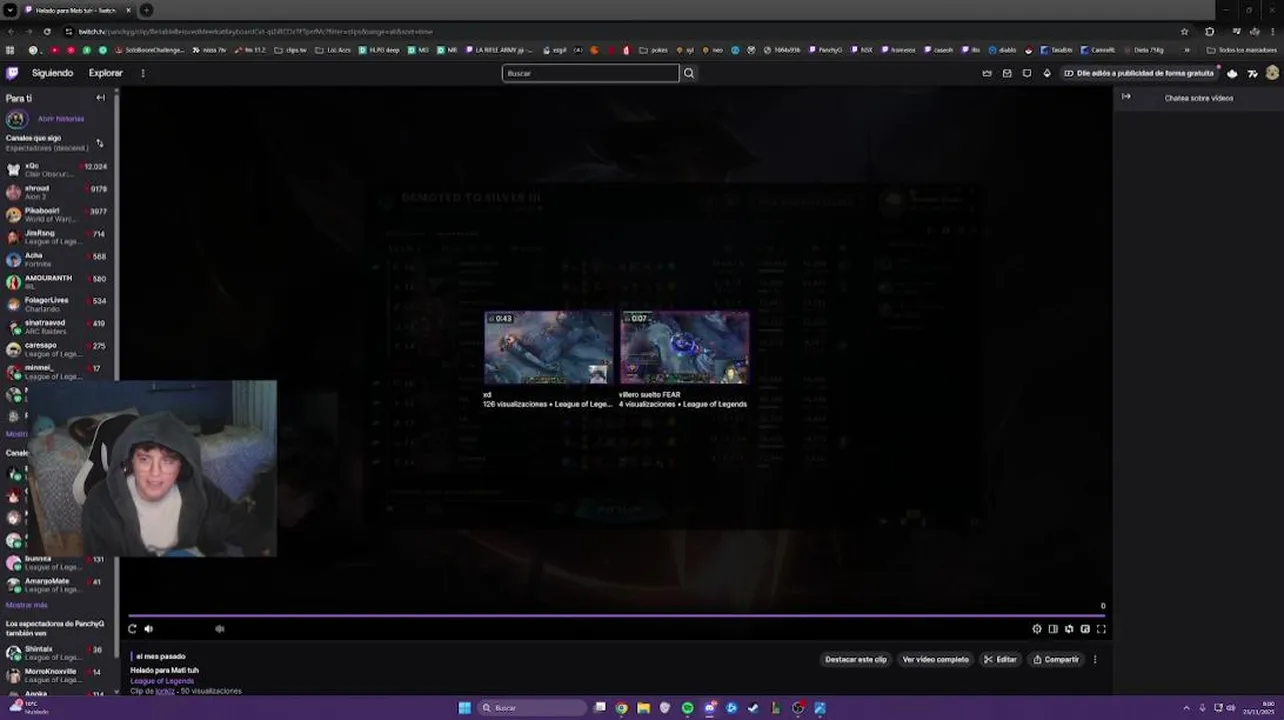
Task: Seek on the purple clip progress bar
Action: coord(616,615)
